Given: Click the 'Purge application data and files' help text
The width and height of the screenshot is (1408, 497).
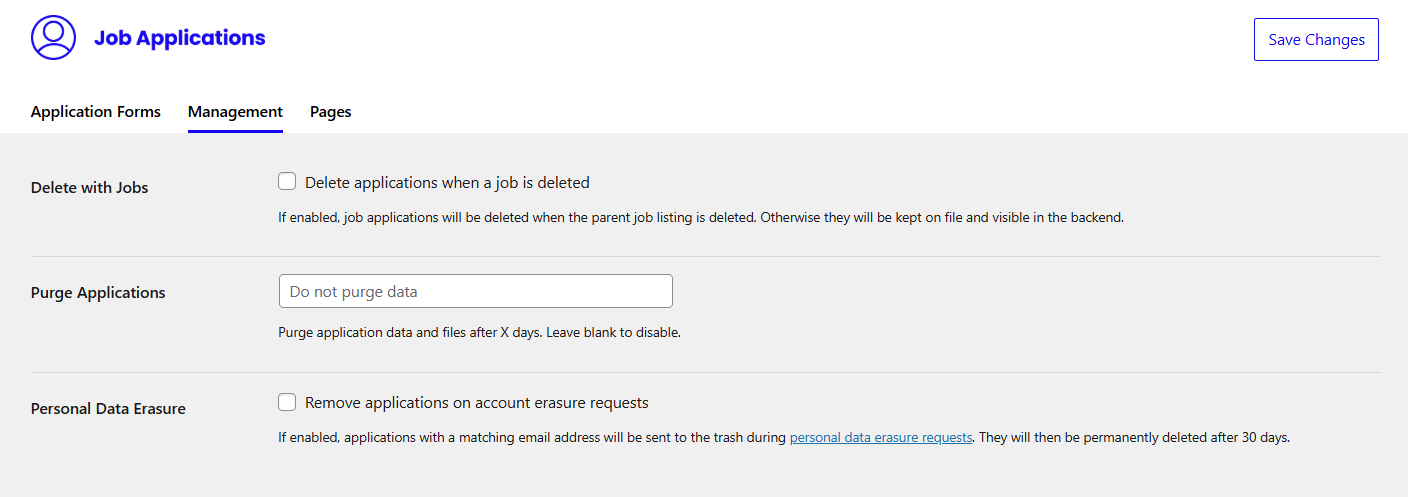Looking at the screenshot, I should [479, 332].
